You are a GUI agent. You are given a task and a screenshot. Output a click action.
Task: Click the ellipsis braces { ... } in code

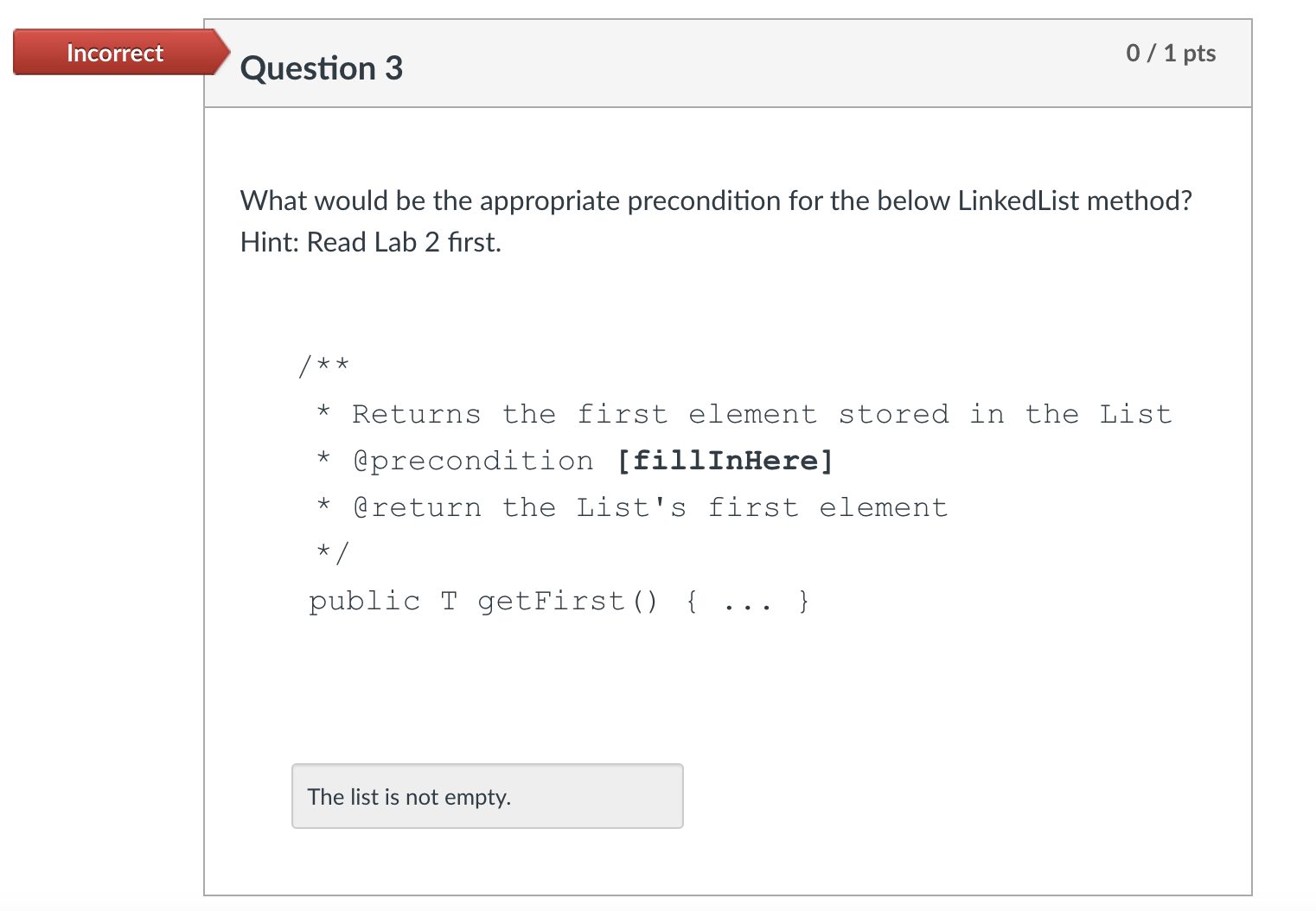click(747, 600)
